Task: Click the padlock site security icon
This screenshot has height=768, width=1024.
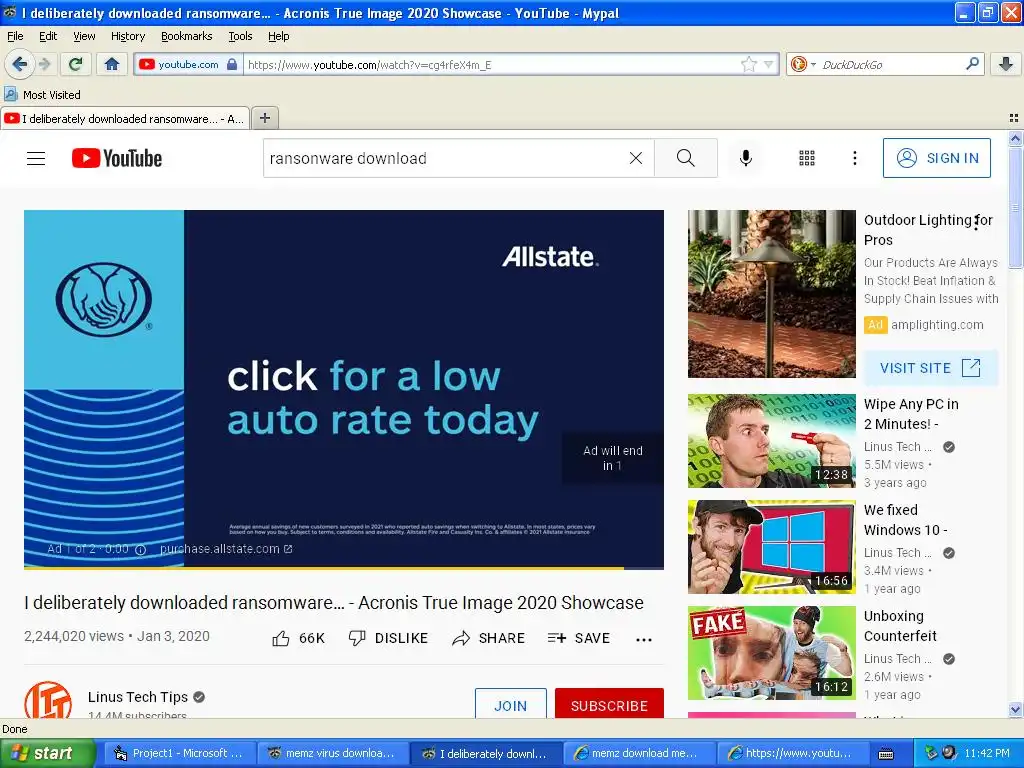Action: [232, 64]
